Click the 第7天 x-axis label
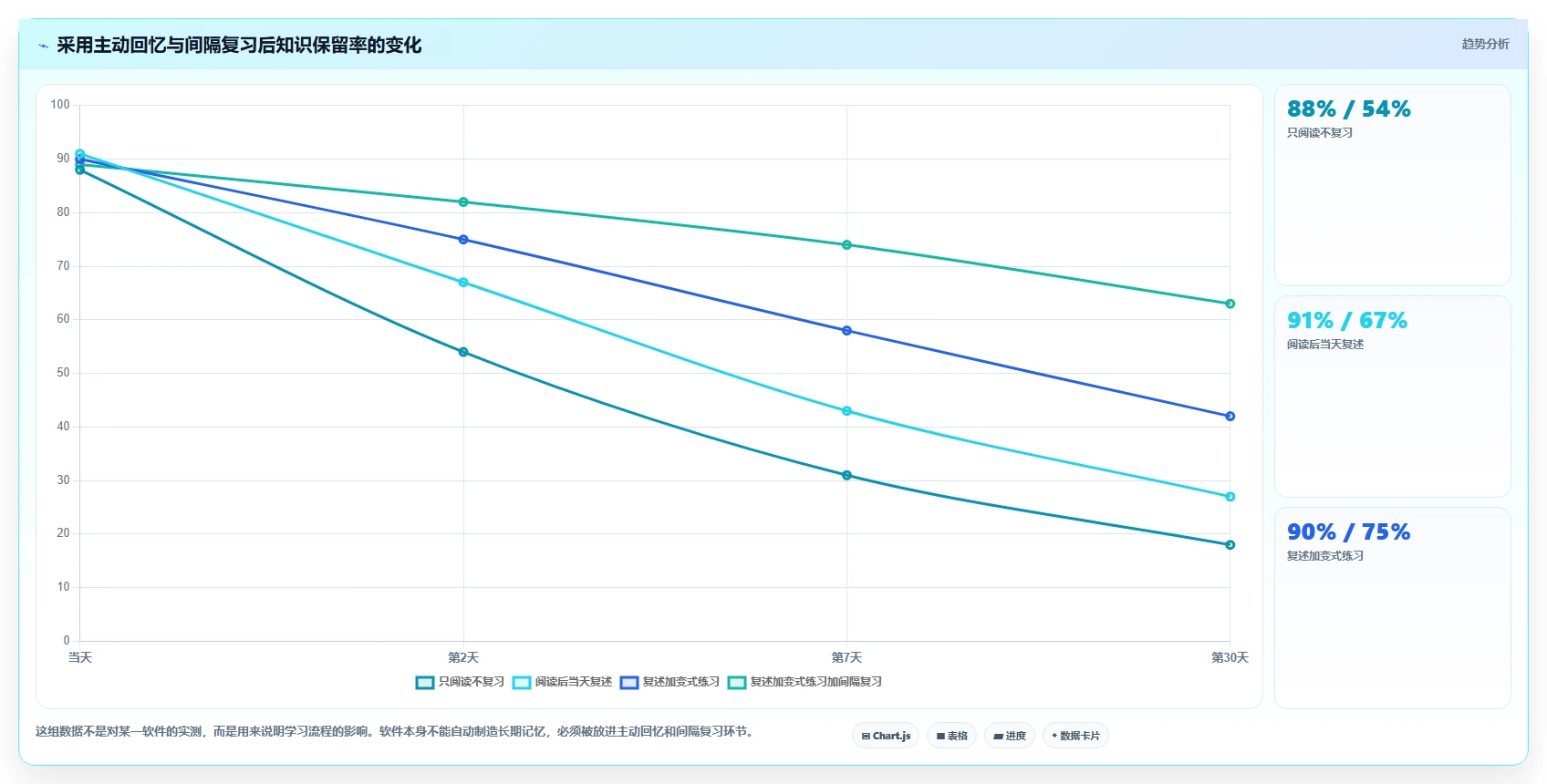Screen dimensions: 1547x784 click(x=846, y=657)
